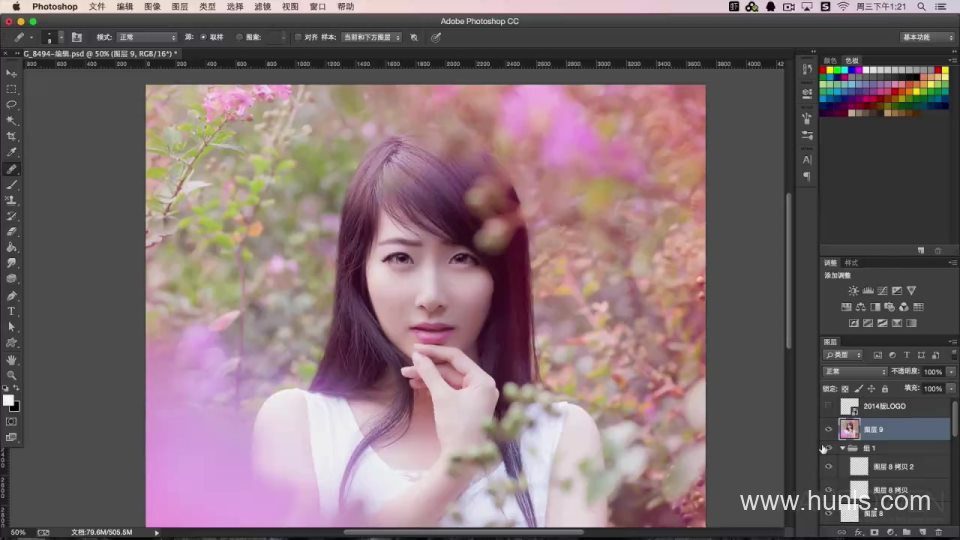Hide the 组 1 group eye icon
The width and height of the screenshot is (960, 540).
(x=828, y=448)
